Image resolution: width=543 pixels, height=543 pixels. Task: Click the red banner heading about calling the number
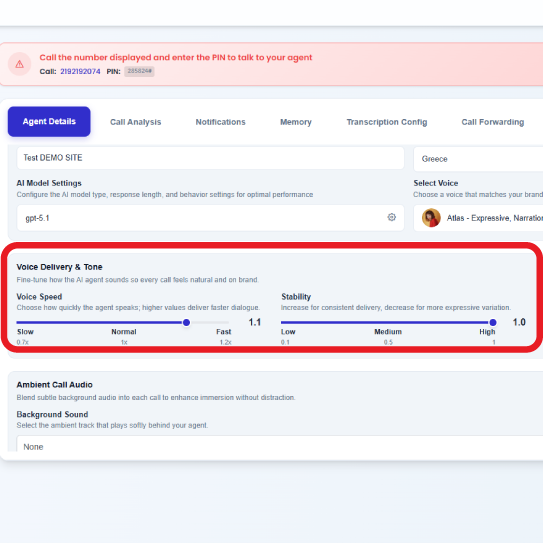click(176, 57)
